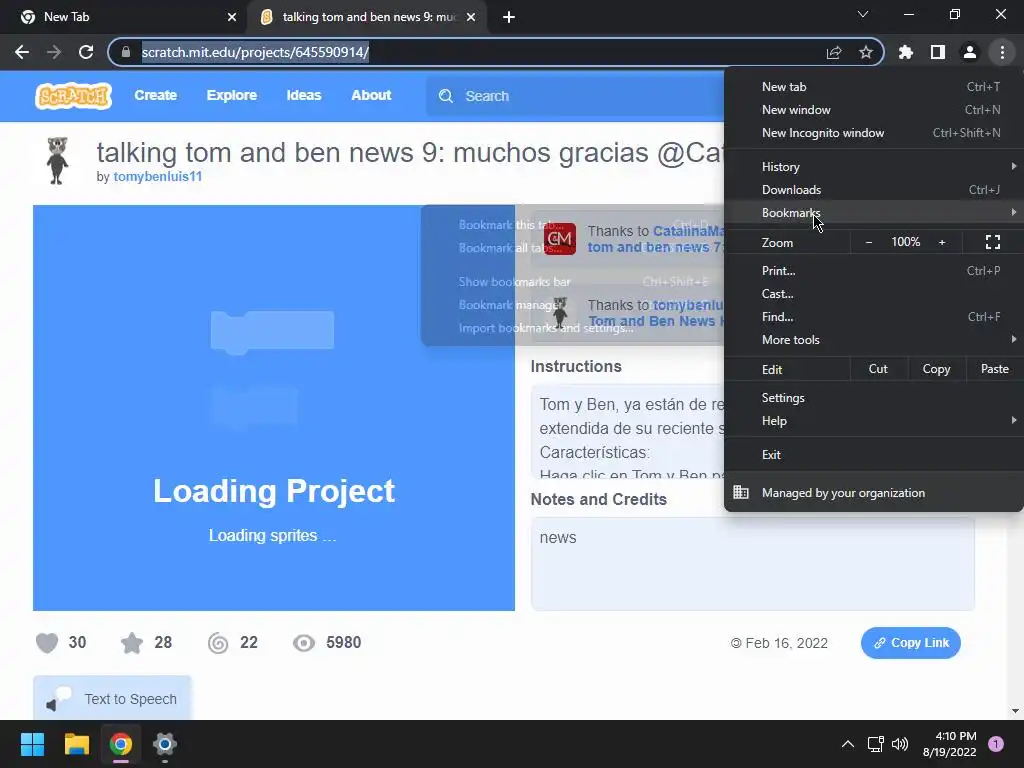Select New tab menu item
1024x768 pixels.
coord(874,87)
